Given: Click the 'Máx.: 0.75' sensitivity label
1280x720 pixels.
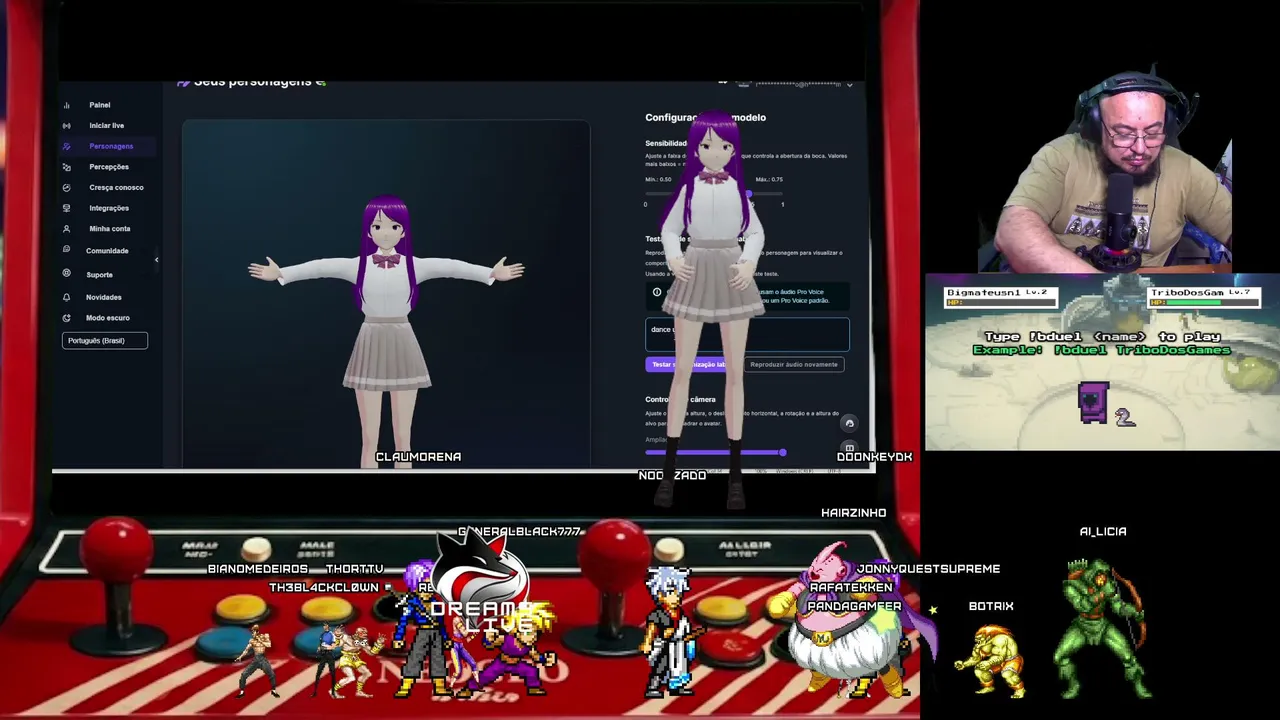Looking at the screenshot, I should pos(769,180).
